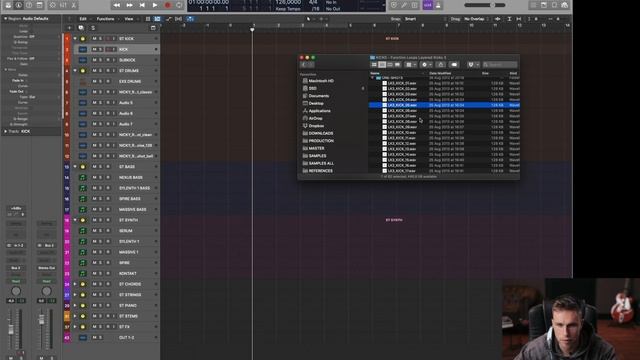This screenshot has height=360, width=640.
Task: Toggle the Cycle button in transport
Action: [179, 5]
